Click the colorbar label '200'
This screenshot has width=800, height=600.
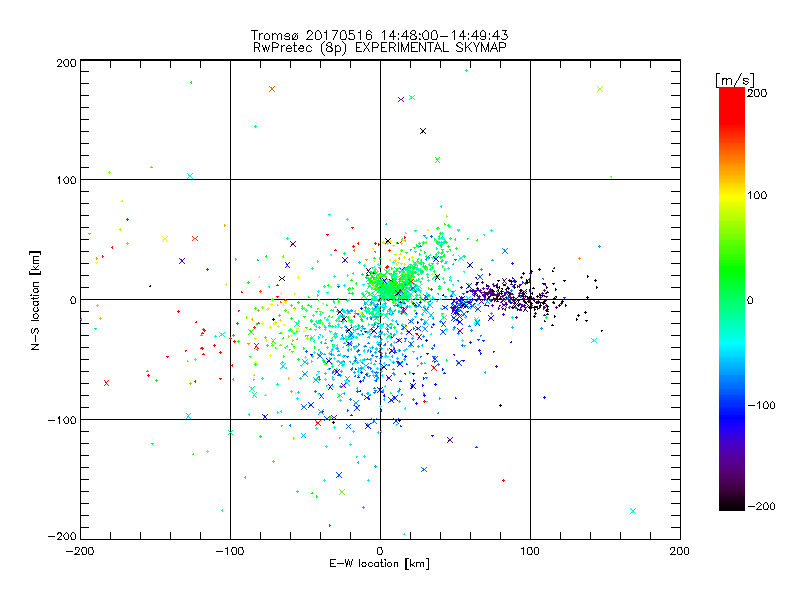(757, 93)
